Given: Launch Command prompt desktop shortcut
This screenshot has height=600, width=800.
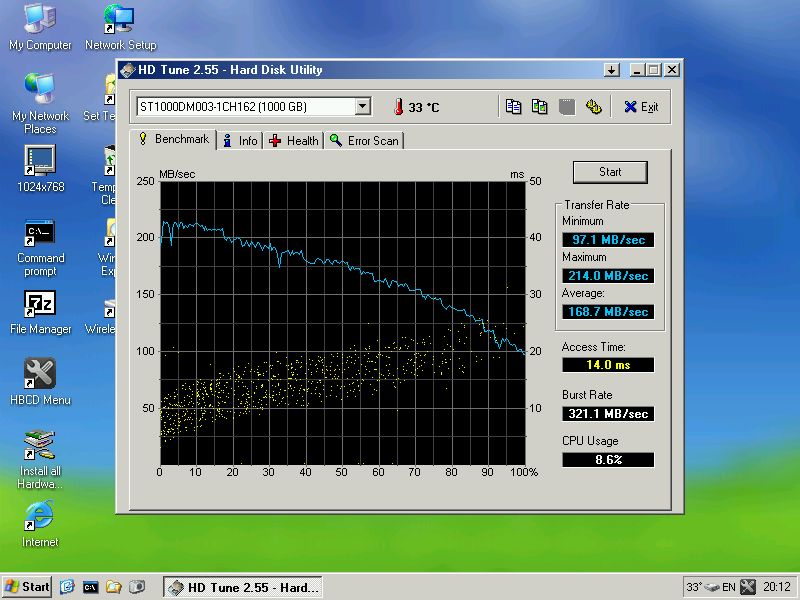Looking at the screenshot, I should (40, 248).
